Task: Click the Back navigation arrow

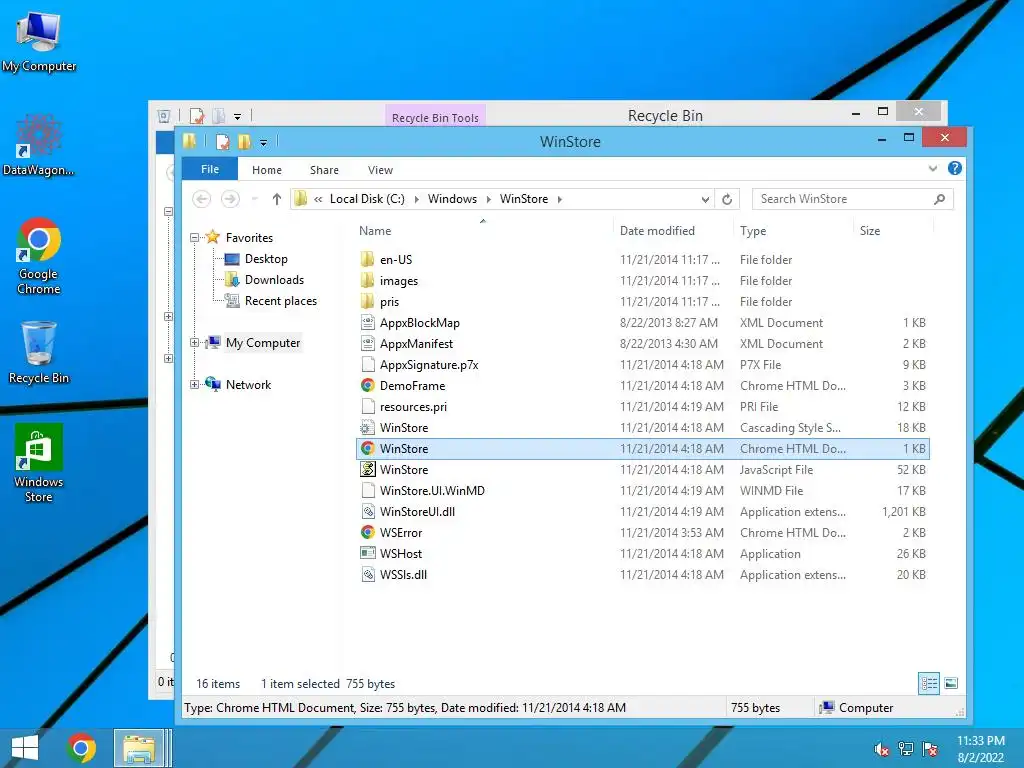Action: point(202,199)
